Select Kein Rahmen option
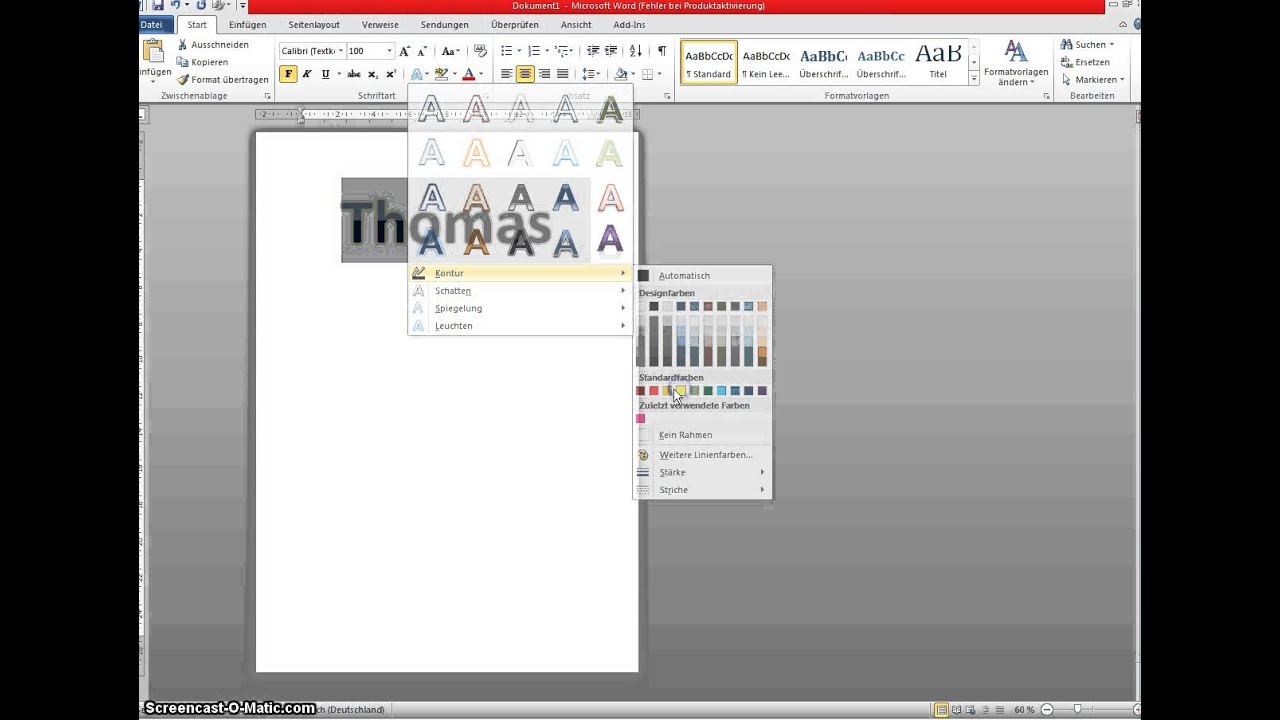Viewport: 1280px width, 720px height. click(703, 434)
